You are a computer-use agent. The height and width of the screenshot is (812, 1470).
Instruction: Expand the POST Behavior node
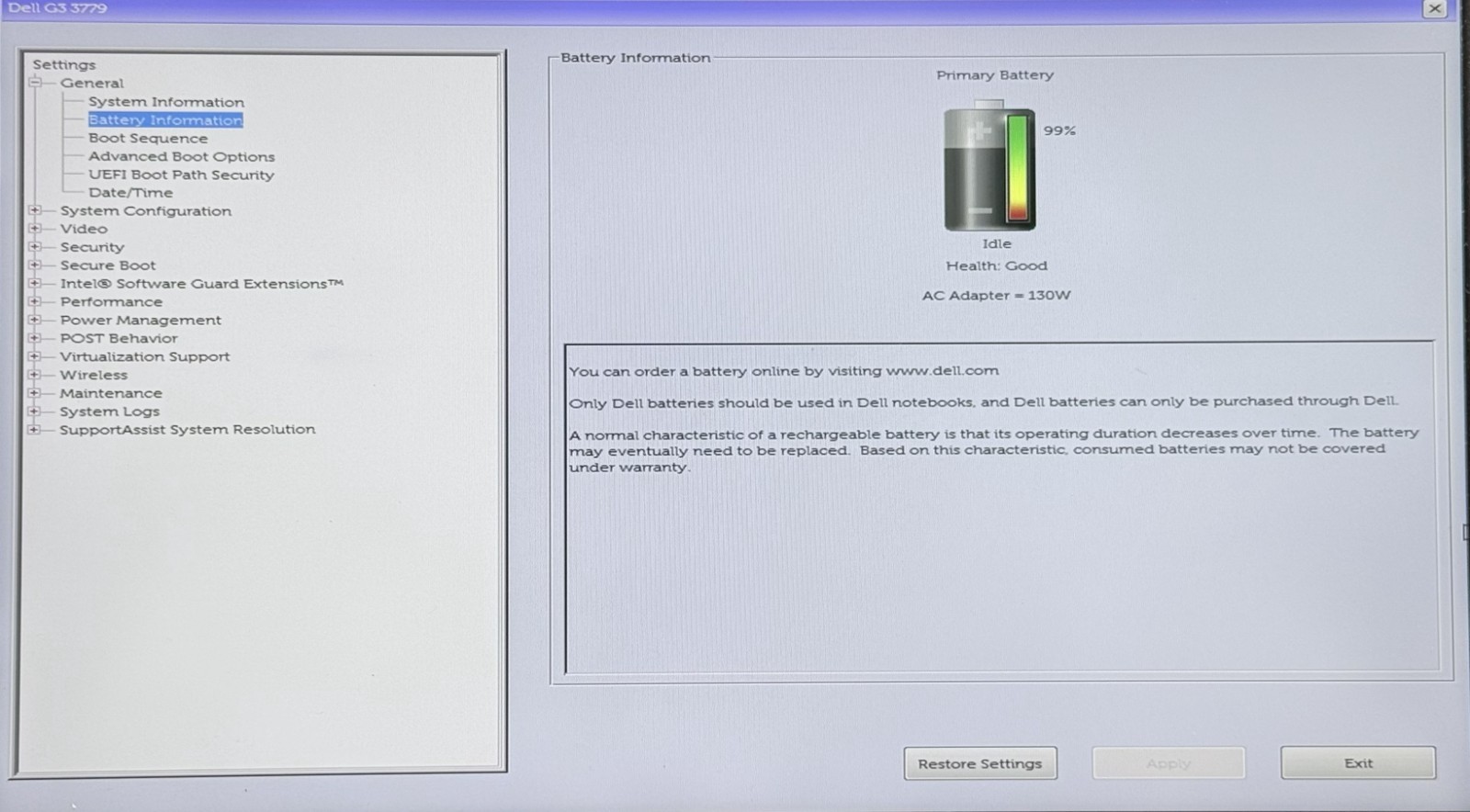tap(35, 338)
